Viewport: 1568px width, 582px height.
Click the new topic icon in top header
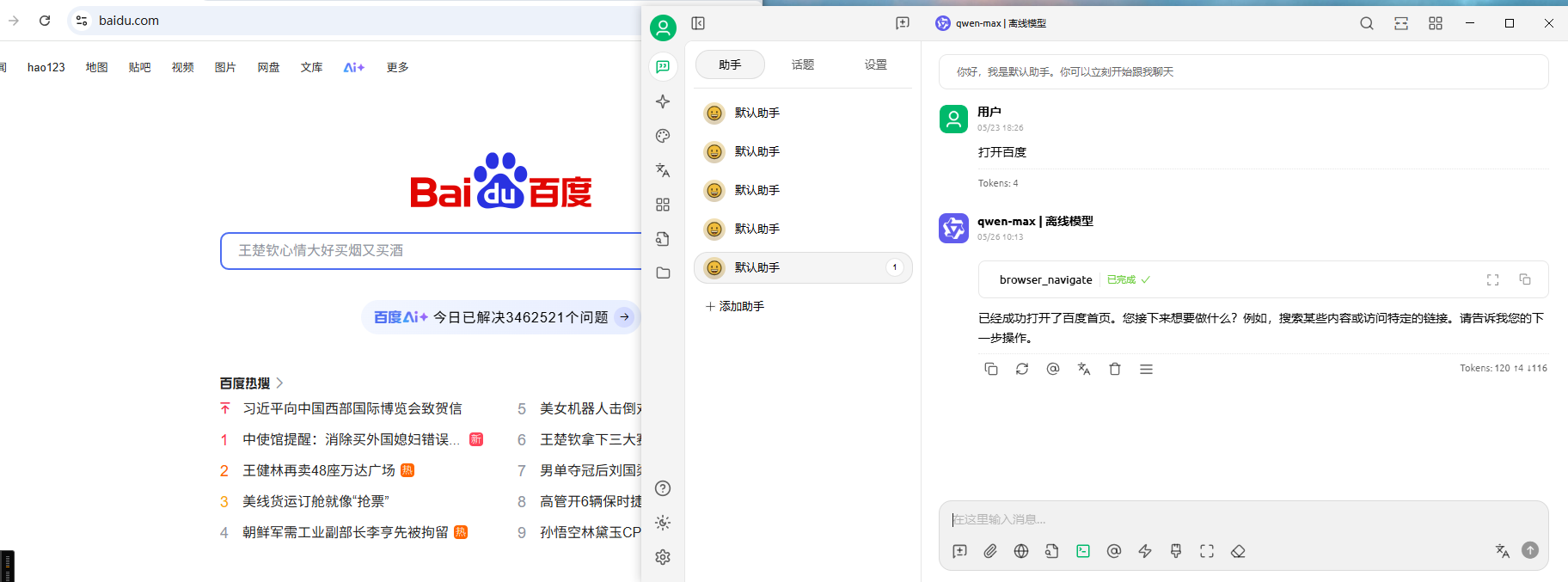pyautogui.click(x=903, y=23)
